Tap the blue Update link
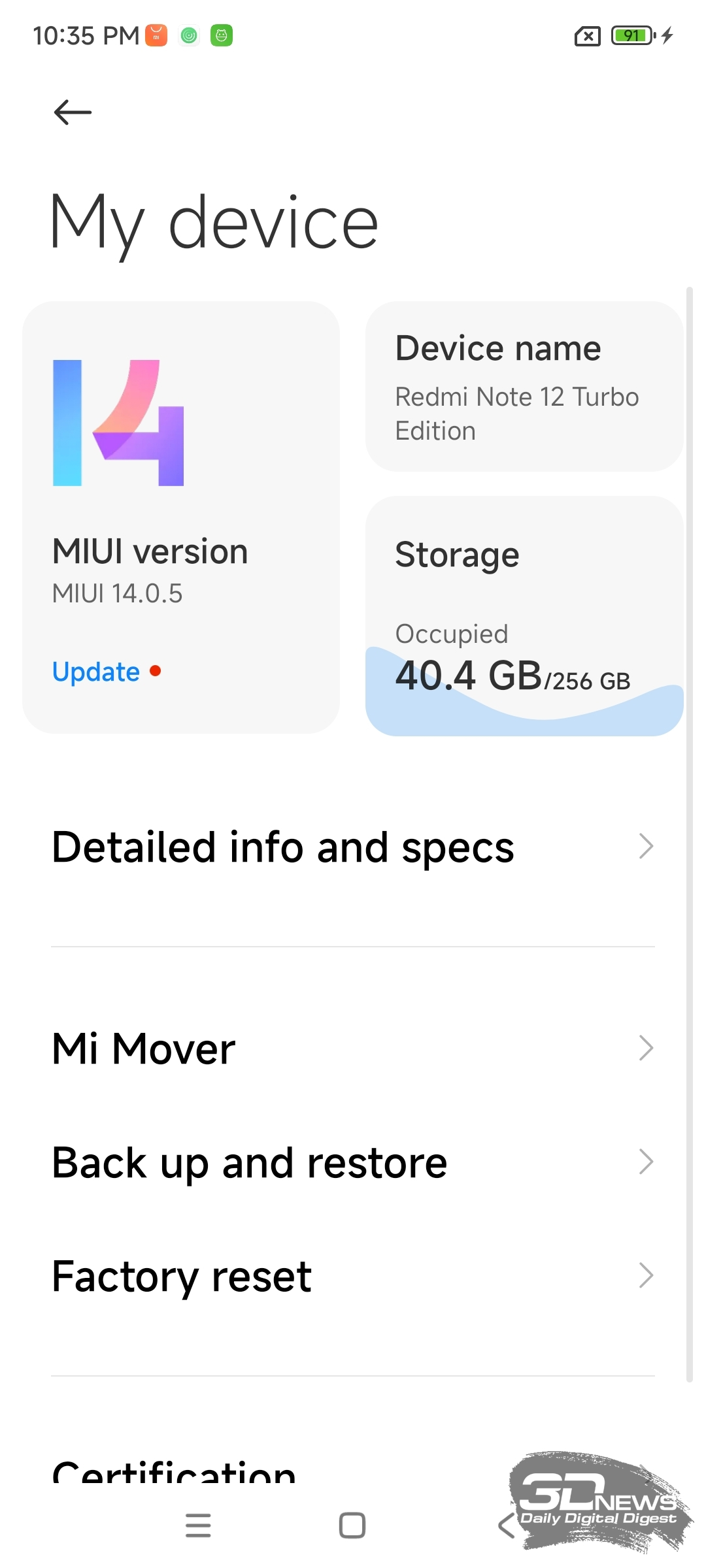The height and width of the screenshot is (1568, 706). pyautogui.click(x=96, y=672)
